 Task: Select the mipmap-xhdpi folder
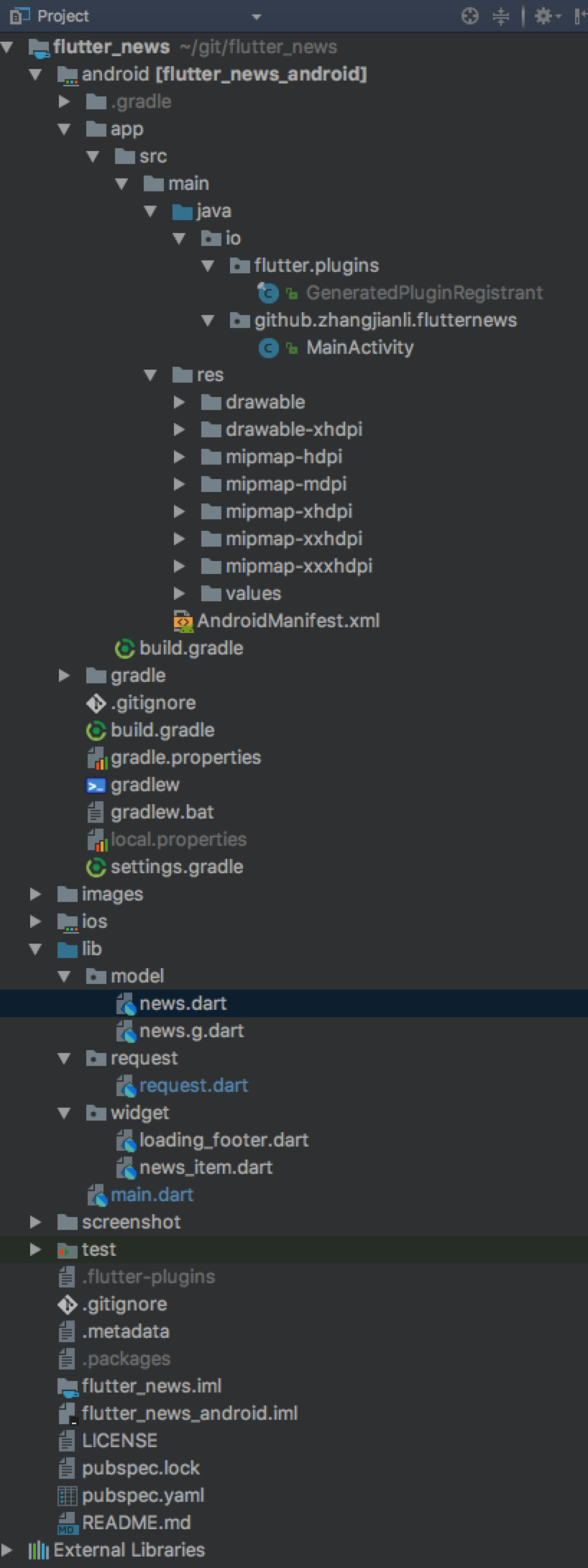(289, 511)
